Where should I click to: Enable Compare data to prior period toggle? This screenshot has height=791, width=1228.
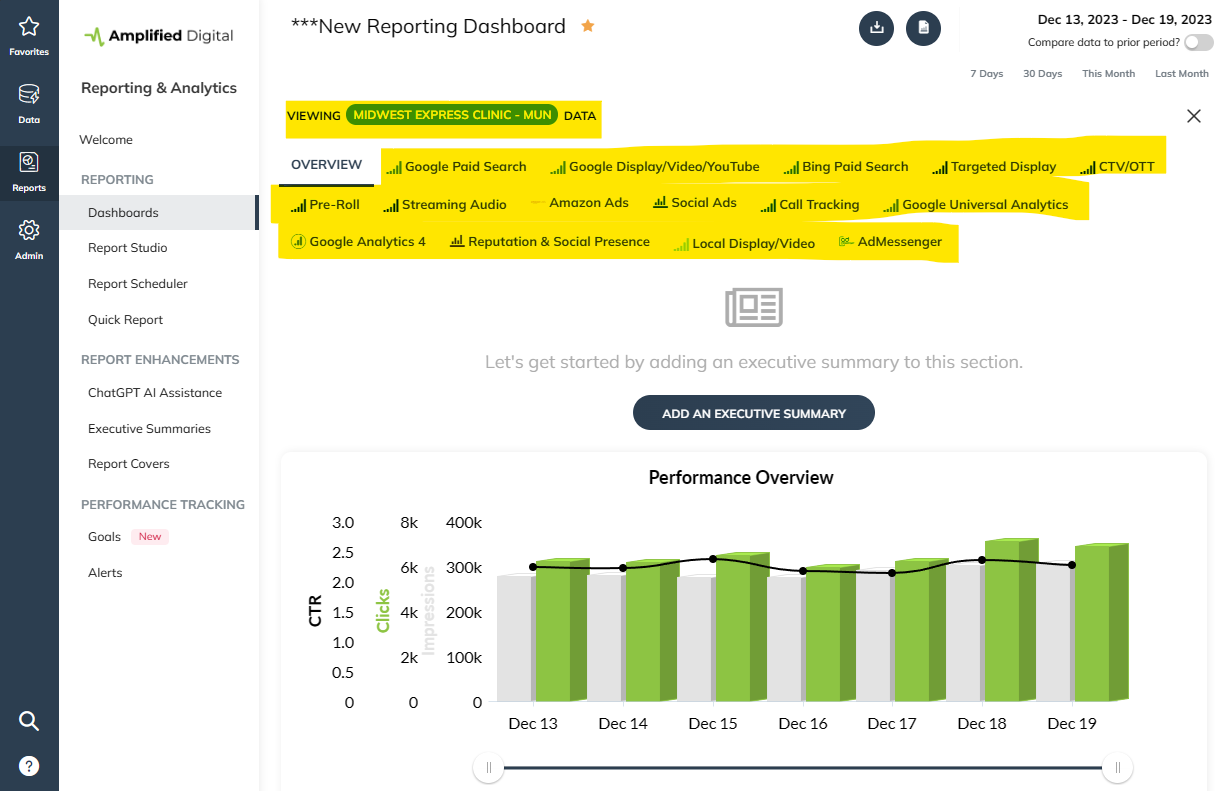click(x=1198, y=43)
